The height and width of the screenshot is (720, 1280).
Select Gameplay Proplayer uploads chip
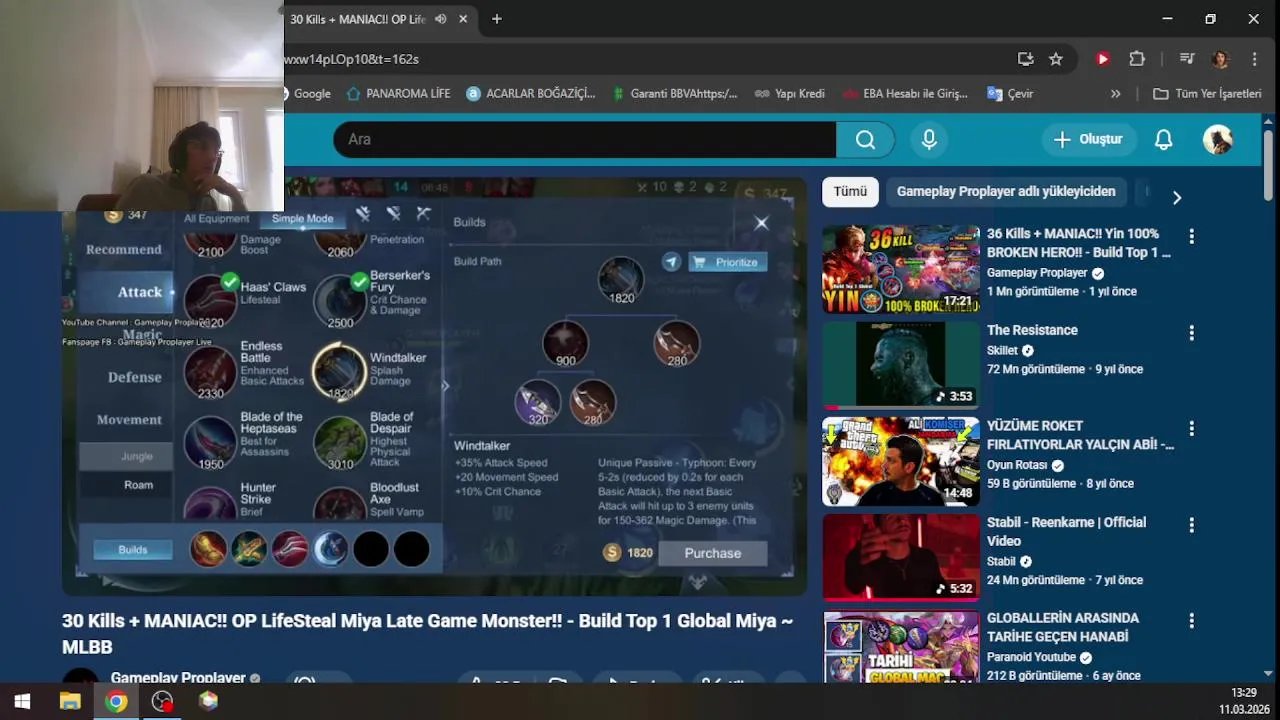(x=1006, y=192)
